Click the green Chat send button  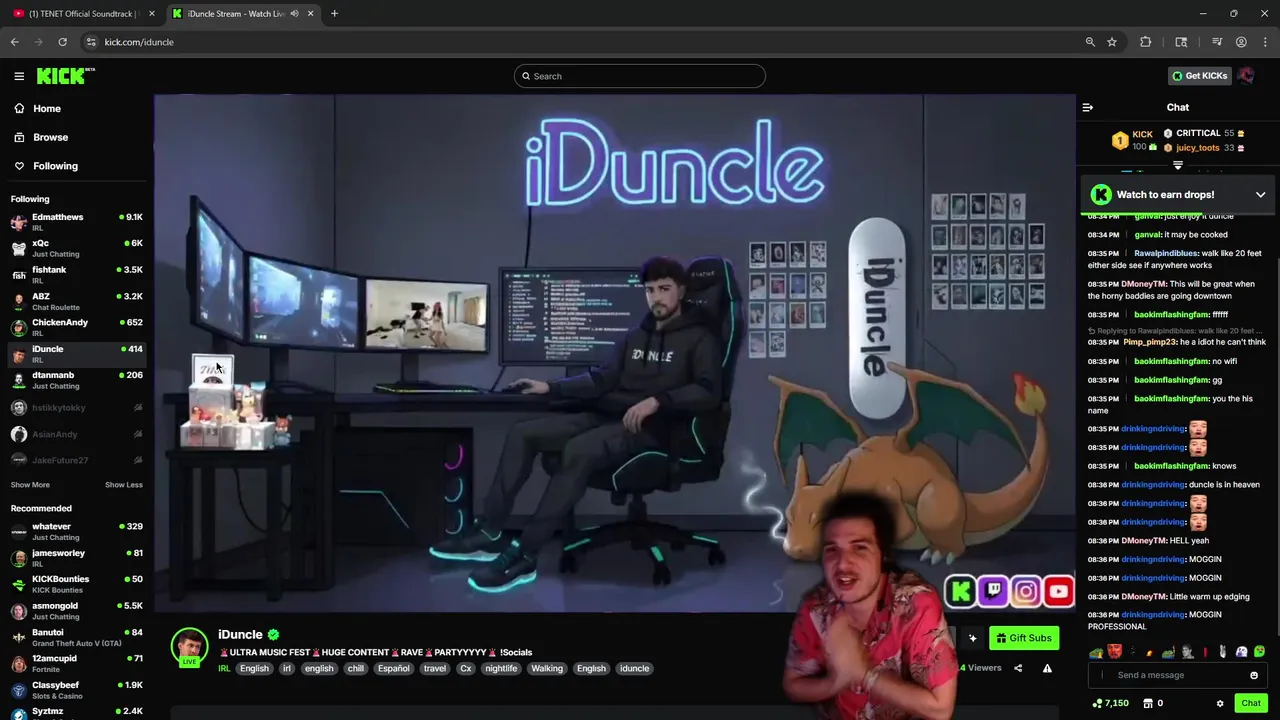pos(1251,703)
